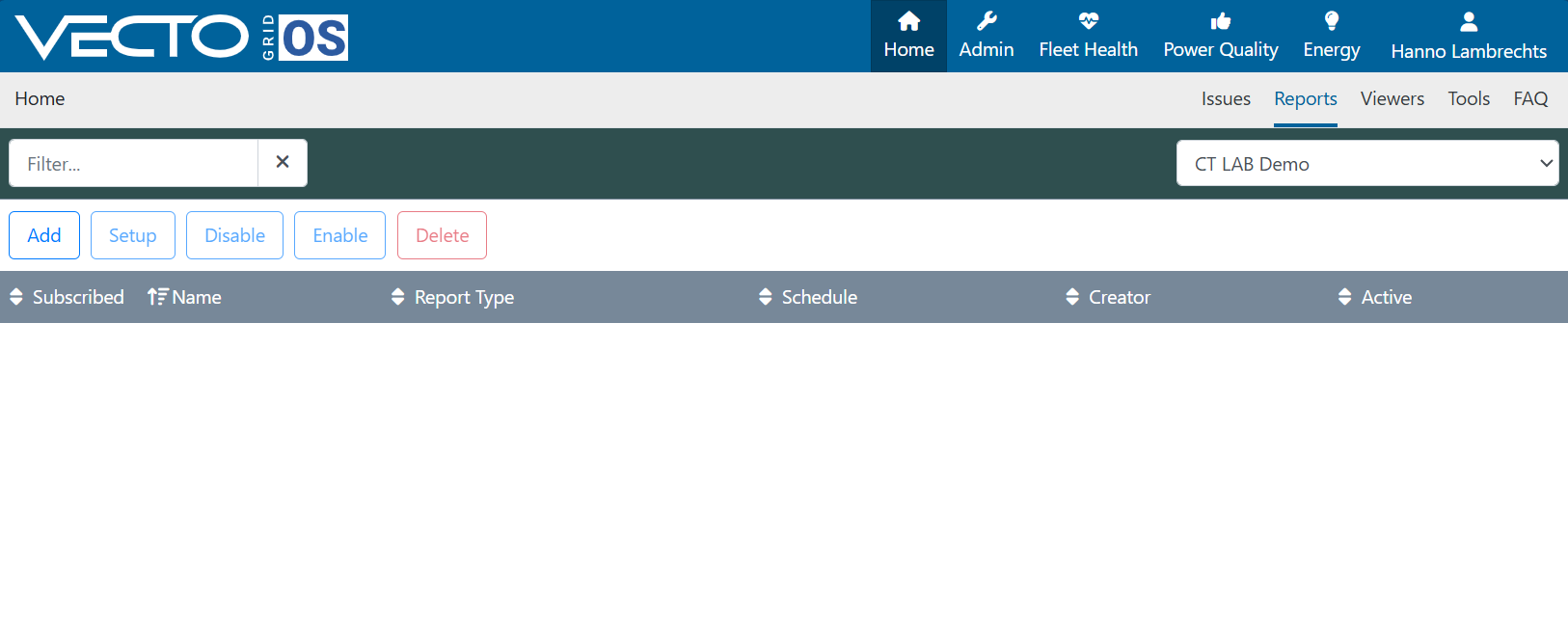Screen dimensions: 1568x619
Task: Open the Tools tab
Action: (x=1469, y=98)
